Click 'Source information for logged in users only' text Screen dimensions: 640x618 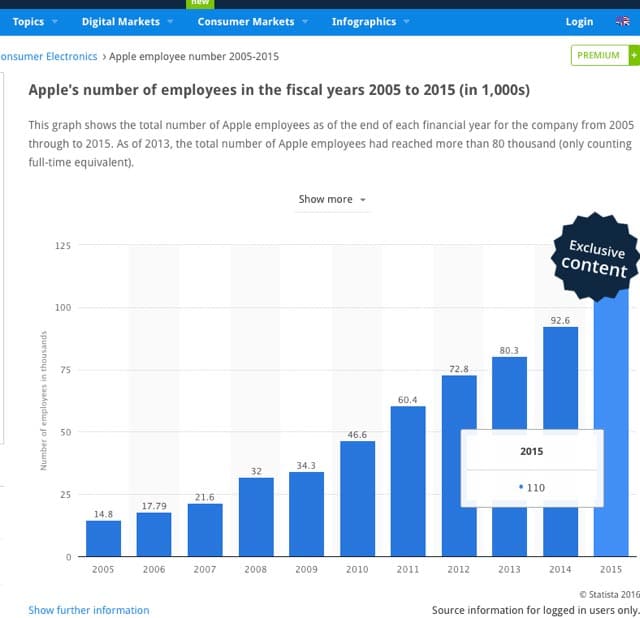536,610
